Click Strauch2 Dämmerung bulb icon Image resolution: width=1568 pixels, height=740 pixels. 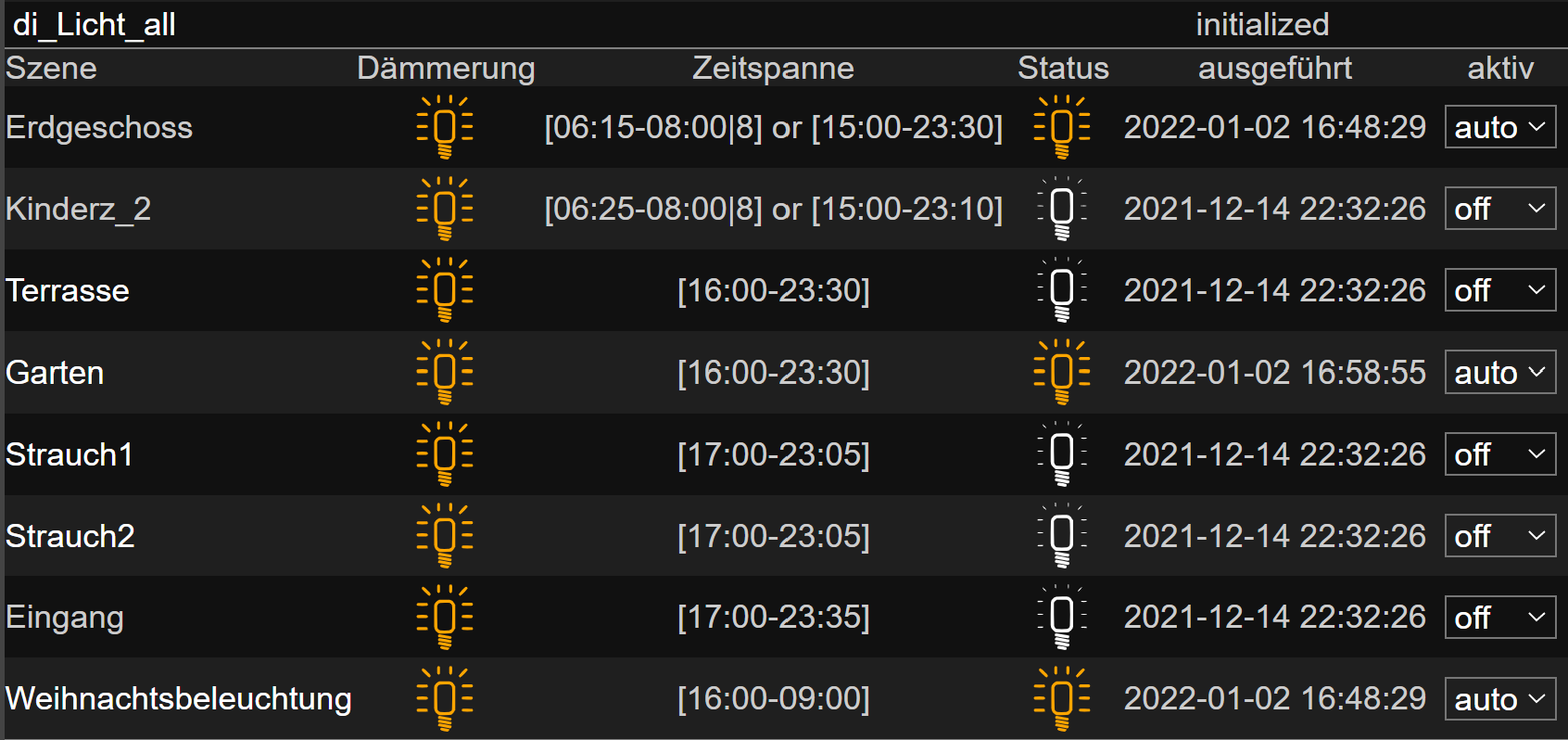(445, 536)
